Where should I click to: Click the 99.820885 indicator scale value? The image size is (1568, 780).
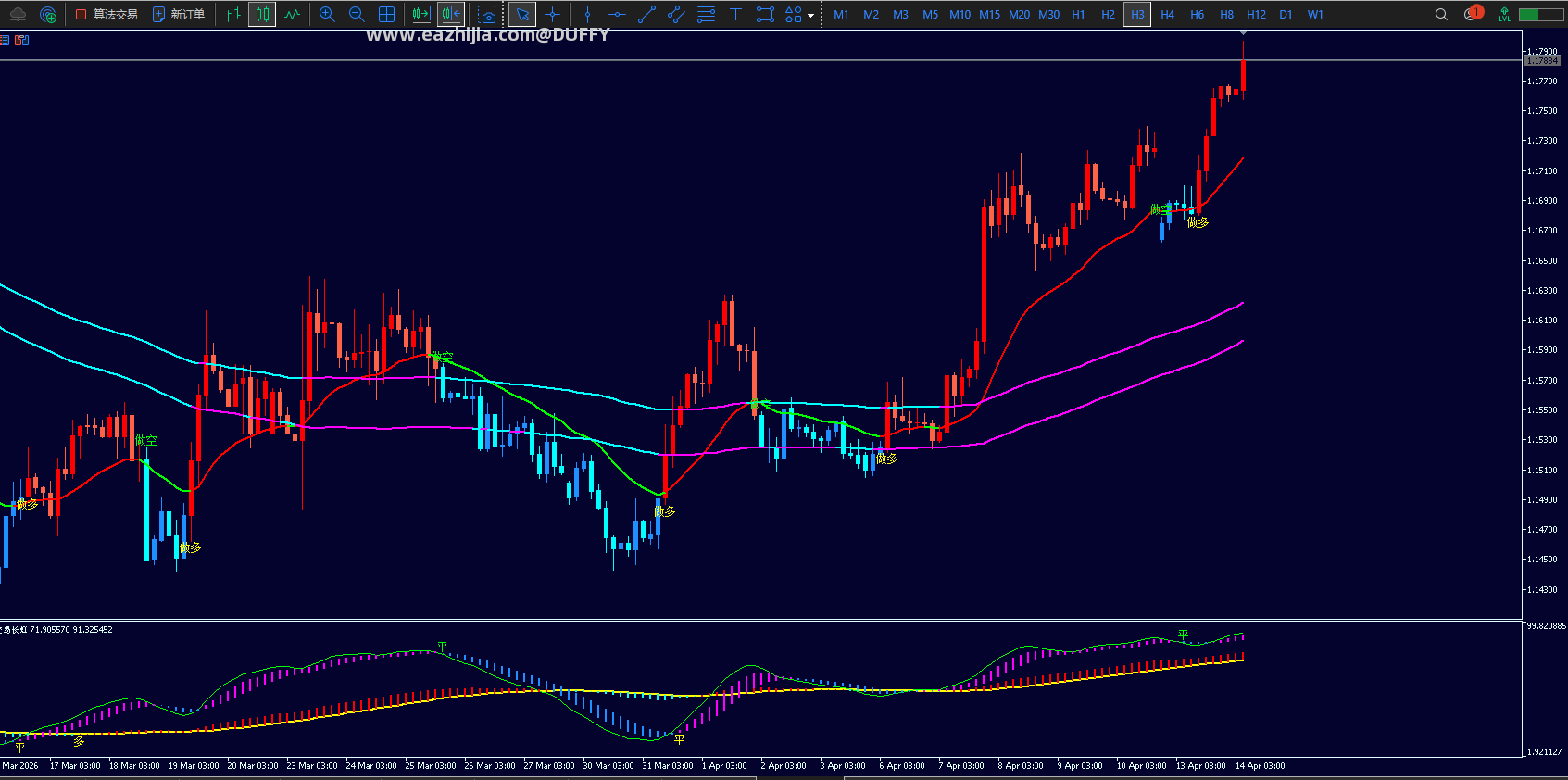pyautogui.click(x=1546, y=626)
